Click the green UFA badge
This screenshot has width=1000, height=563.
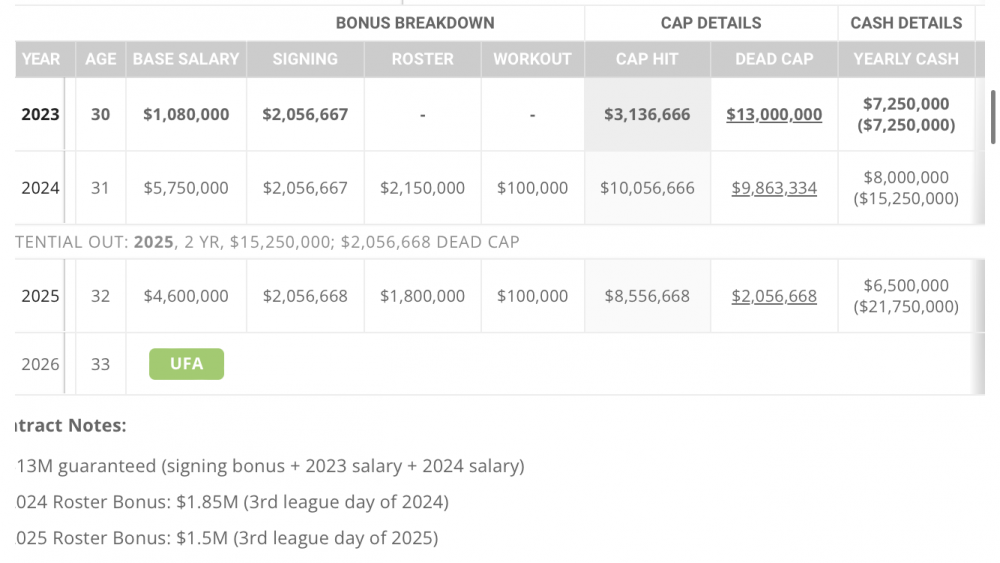point(186,364)
